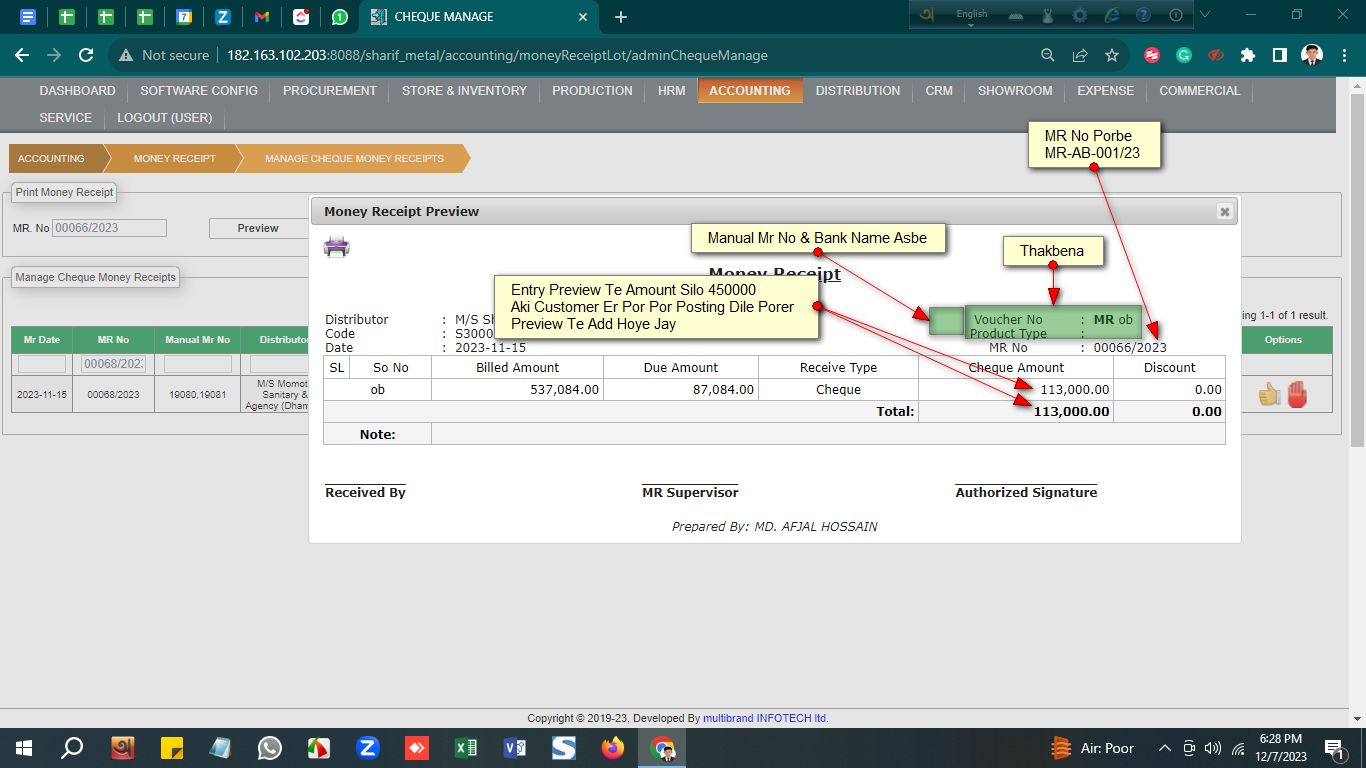The height and width of the screenshot is (768, 1366).
Task: Open the SOFTWARE CONFIG menu
Action: pyautogui.click(x=199, y=91)
